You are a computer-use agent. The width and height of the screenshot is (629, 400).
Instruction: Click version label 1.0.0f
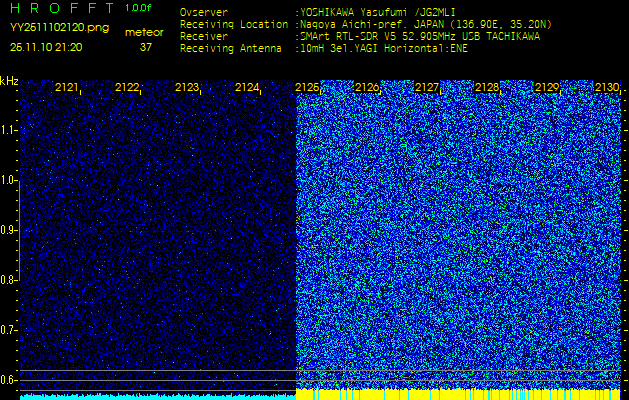tap(138, 8)
